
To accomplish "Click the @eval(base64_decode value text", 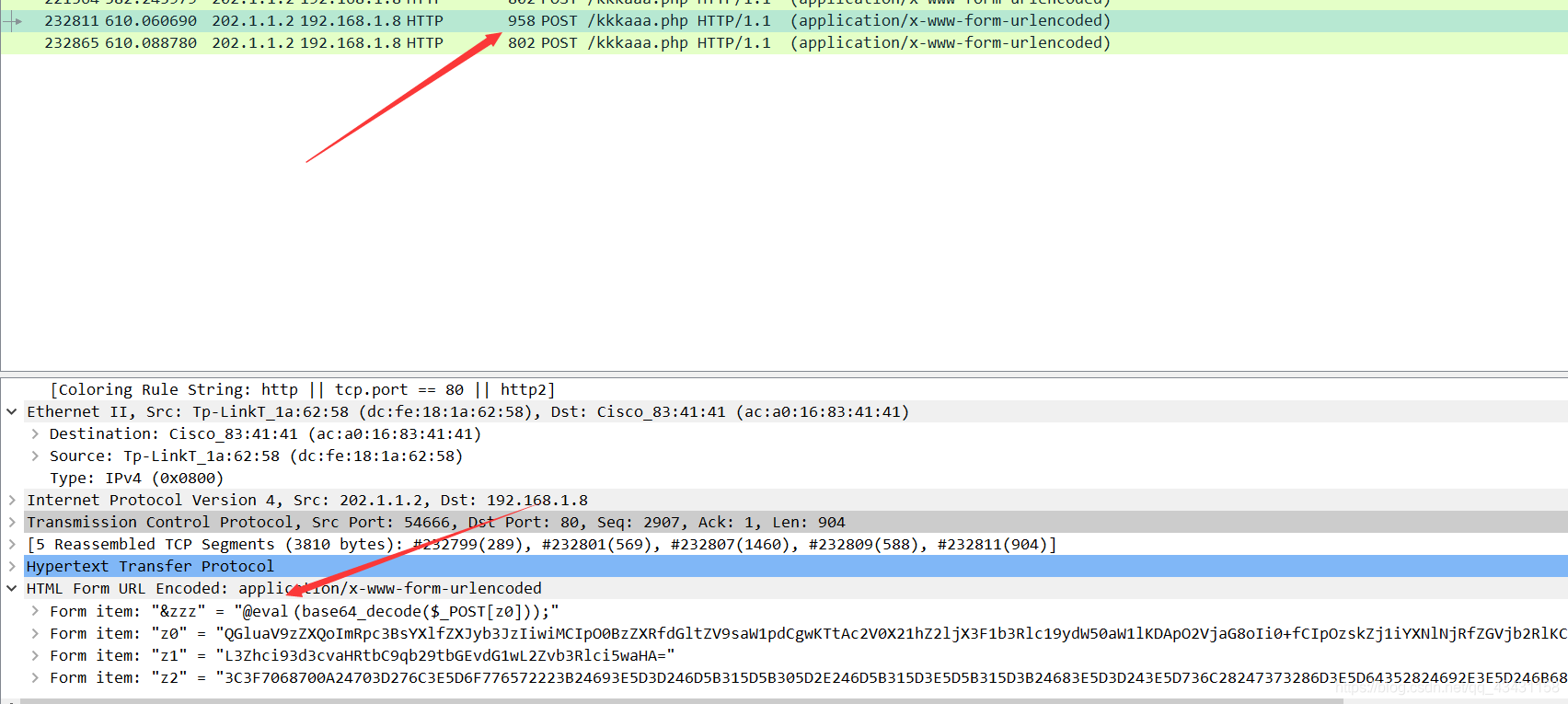I will coord(397,611).
